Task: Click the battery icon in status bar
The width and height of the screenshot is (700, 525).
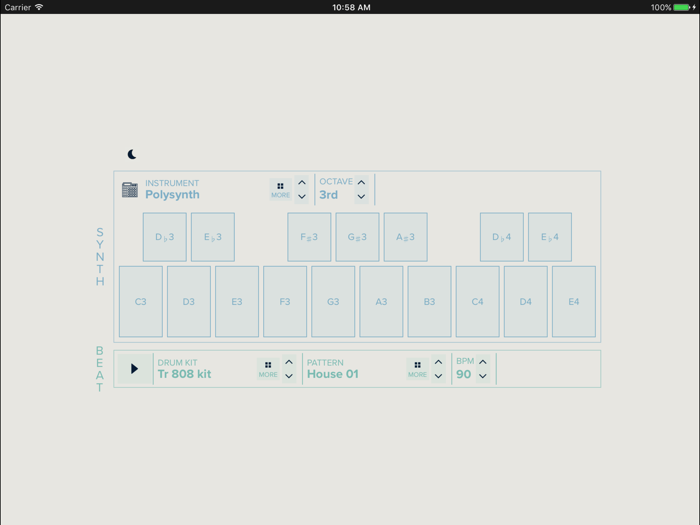Action: coord(682,7)
